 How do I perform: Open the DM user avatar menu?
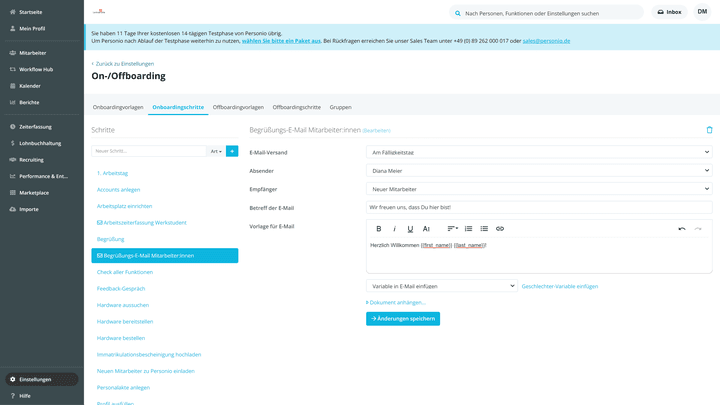pyautogui.click(x=702, y=12)
